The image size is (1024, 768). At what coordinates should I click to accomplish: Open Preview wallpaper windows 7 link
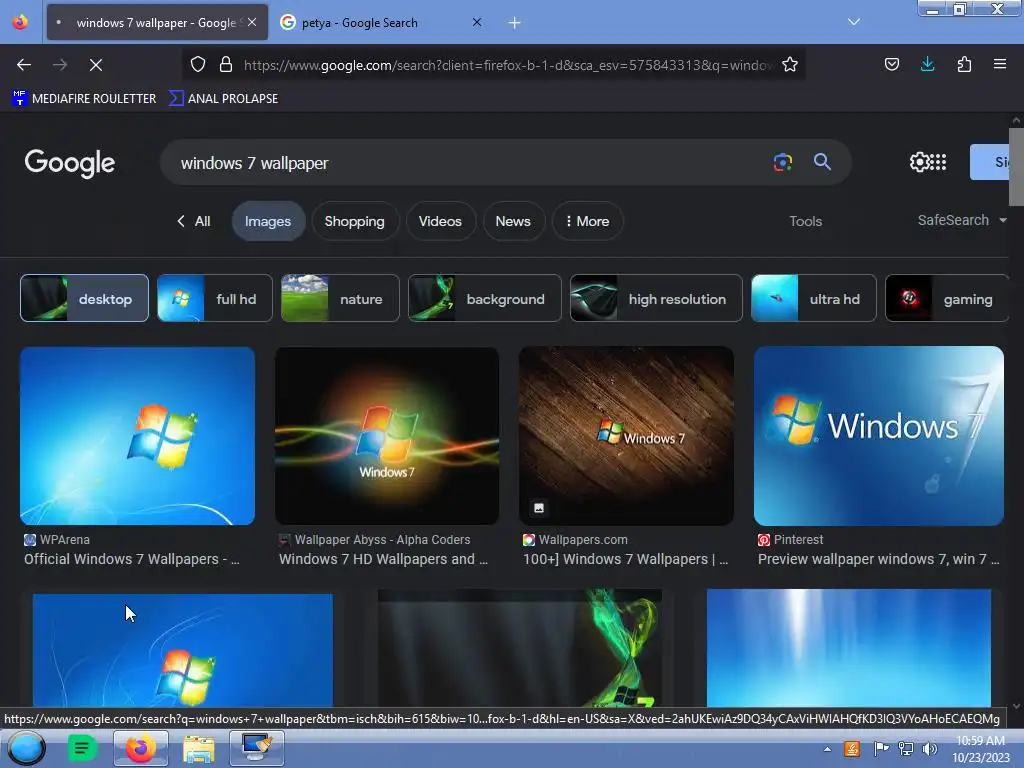click(x=878, y=559)
